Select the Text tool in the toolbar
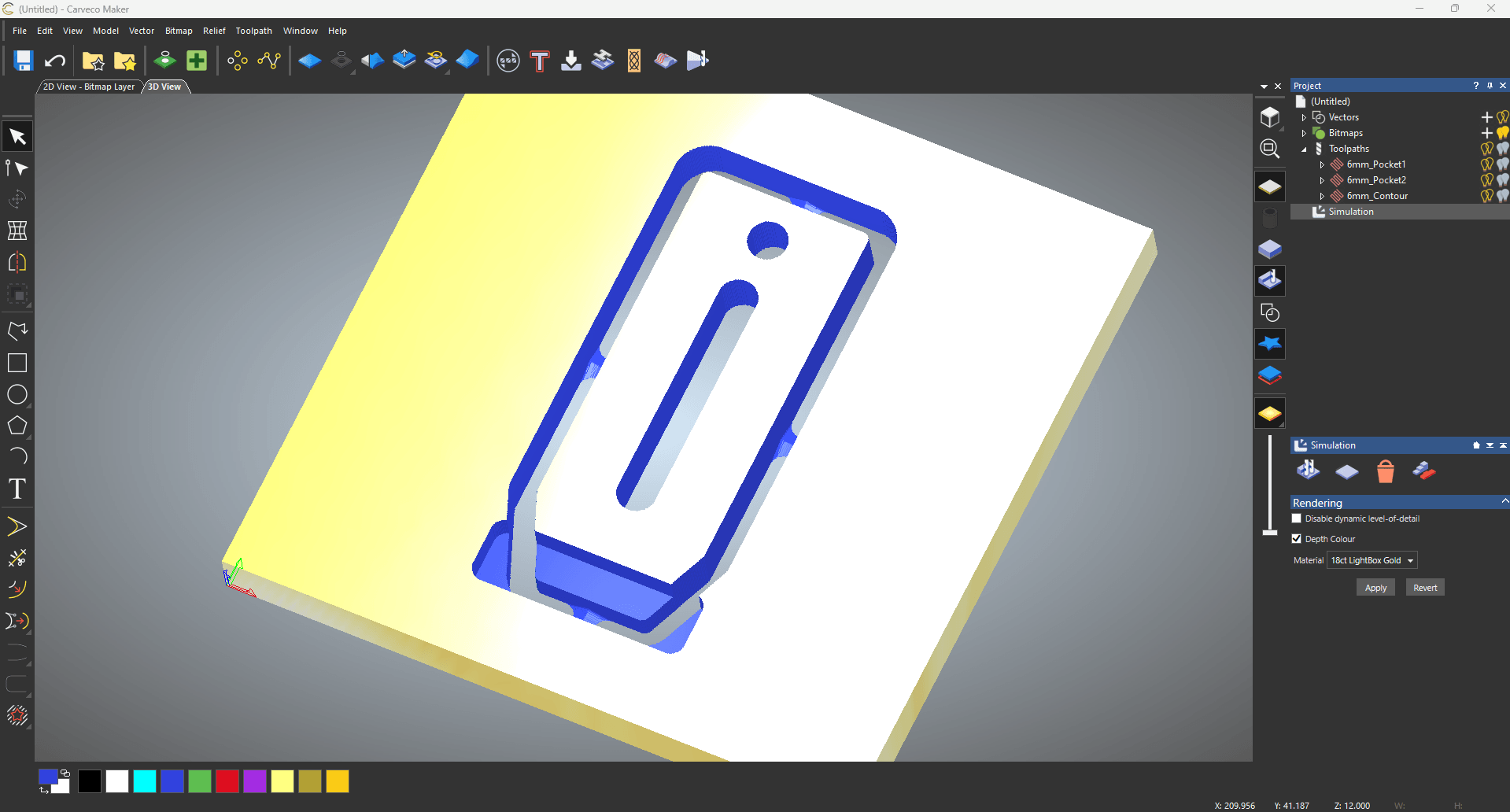This screenshot has width=1510, height=812. pos(17,489)
